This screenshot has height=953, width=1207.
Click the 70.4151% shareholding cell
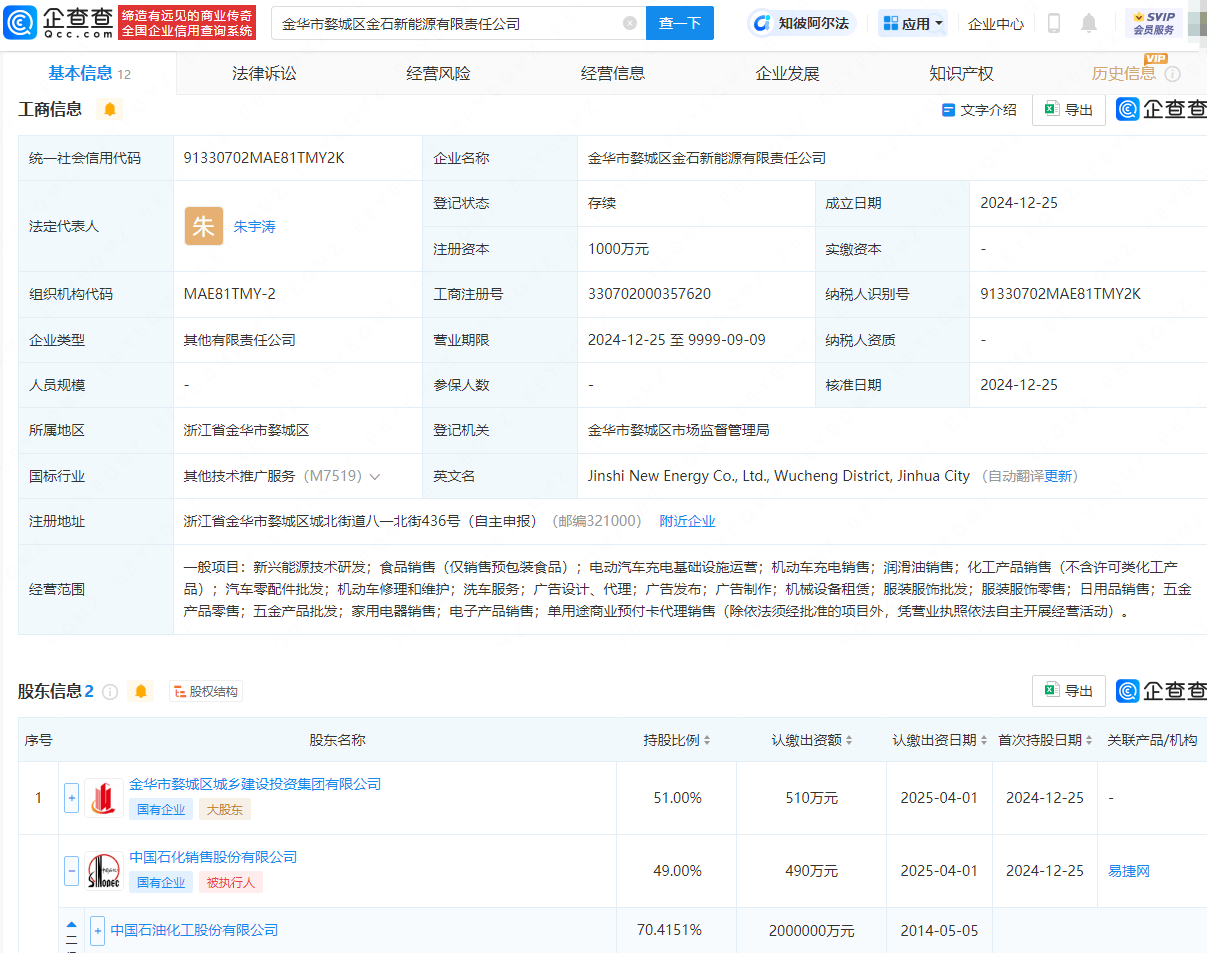[669, 930]
